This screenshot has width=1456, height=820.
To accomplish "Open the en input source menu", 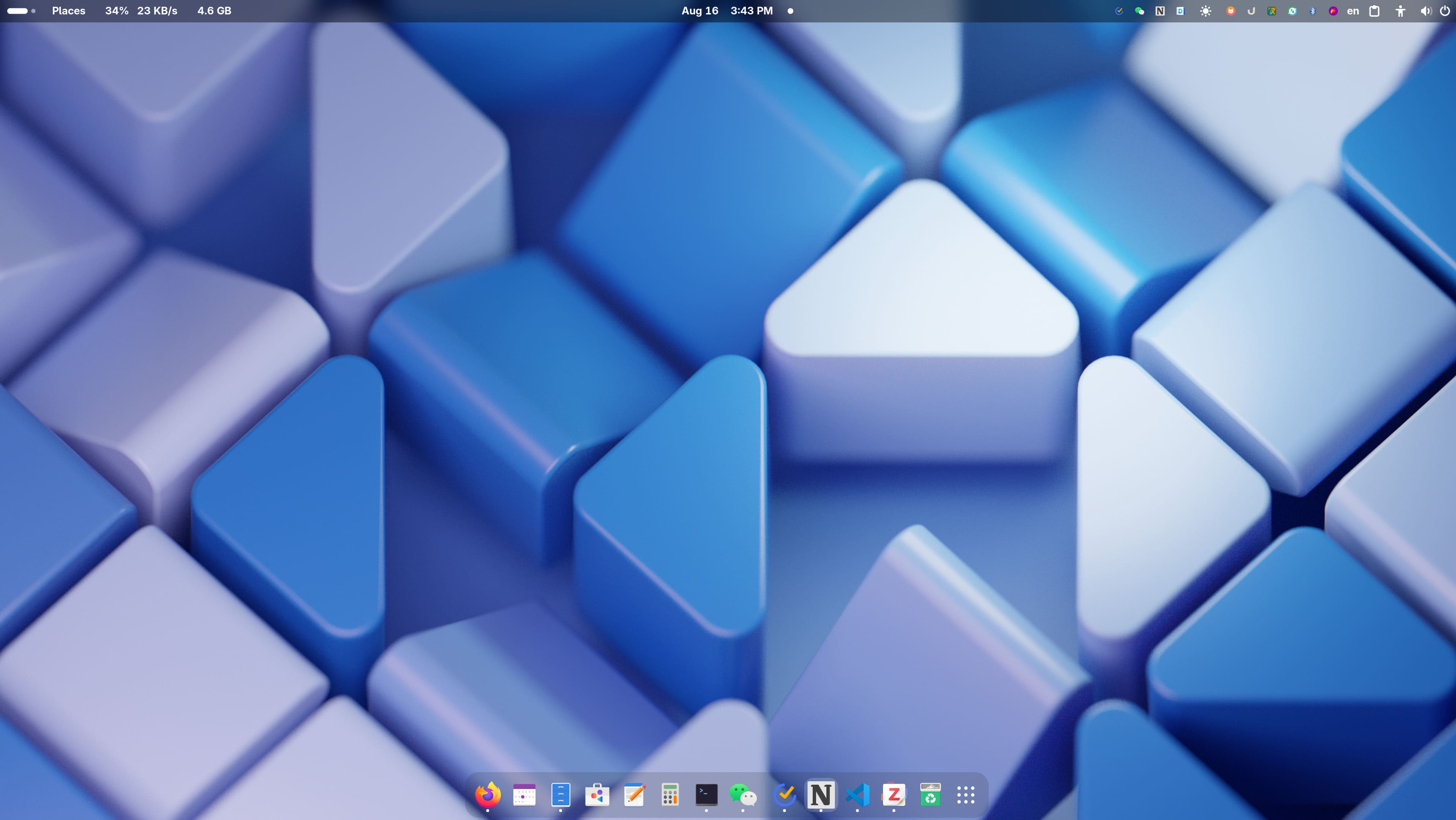I will pos(1353,11).
